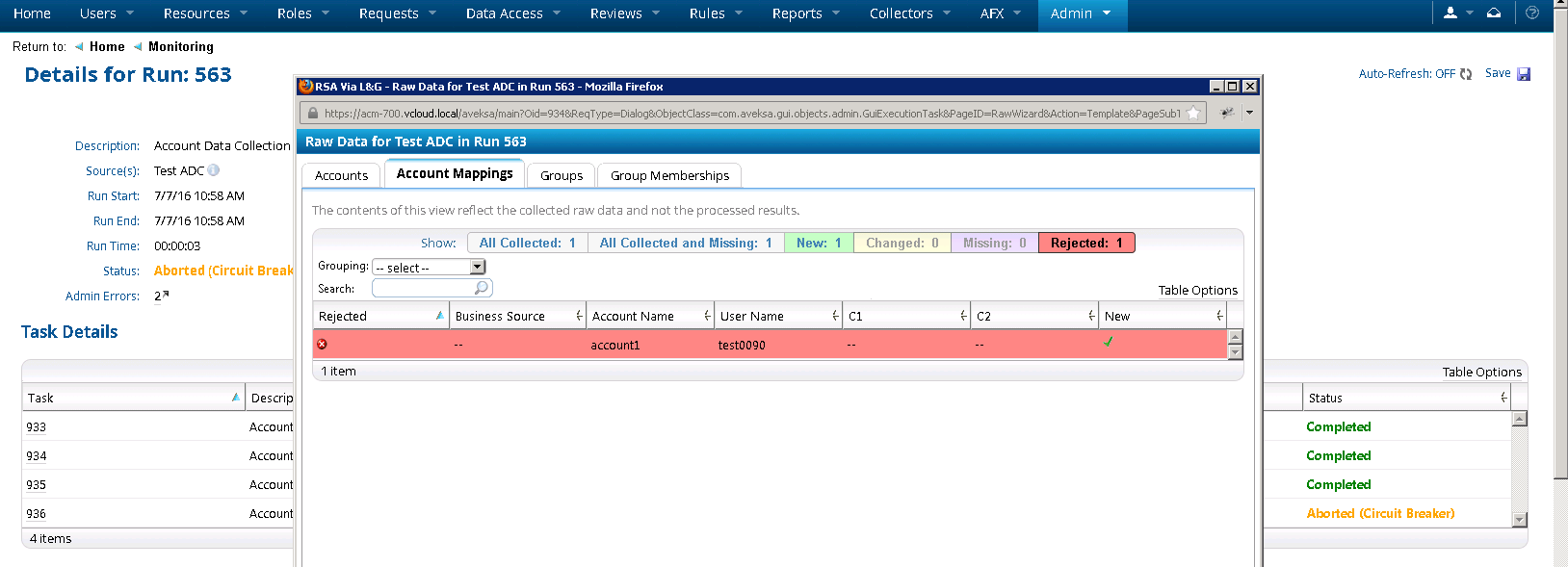Open Table Options in raw data dialog

1197,290
